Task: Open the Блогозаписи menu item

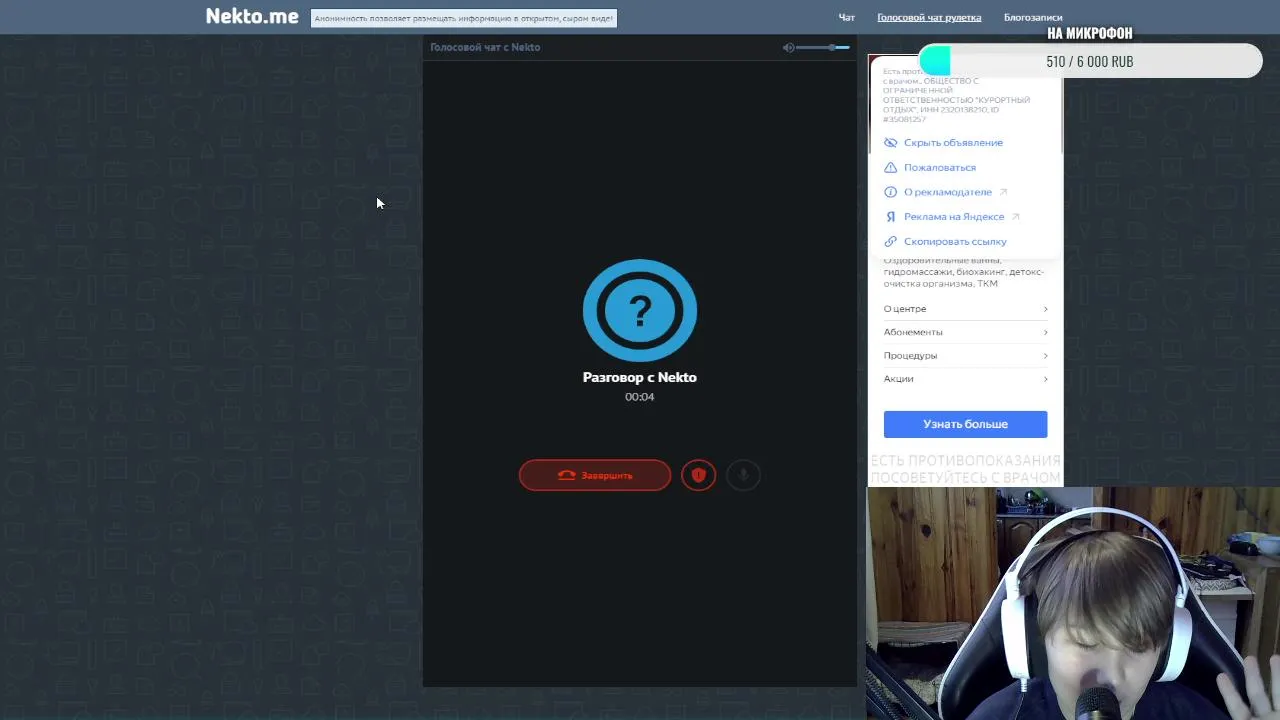Action: pos(1033,17)
